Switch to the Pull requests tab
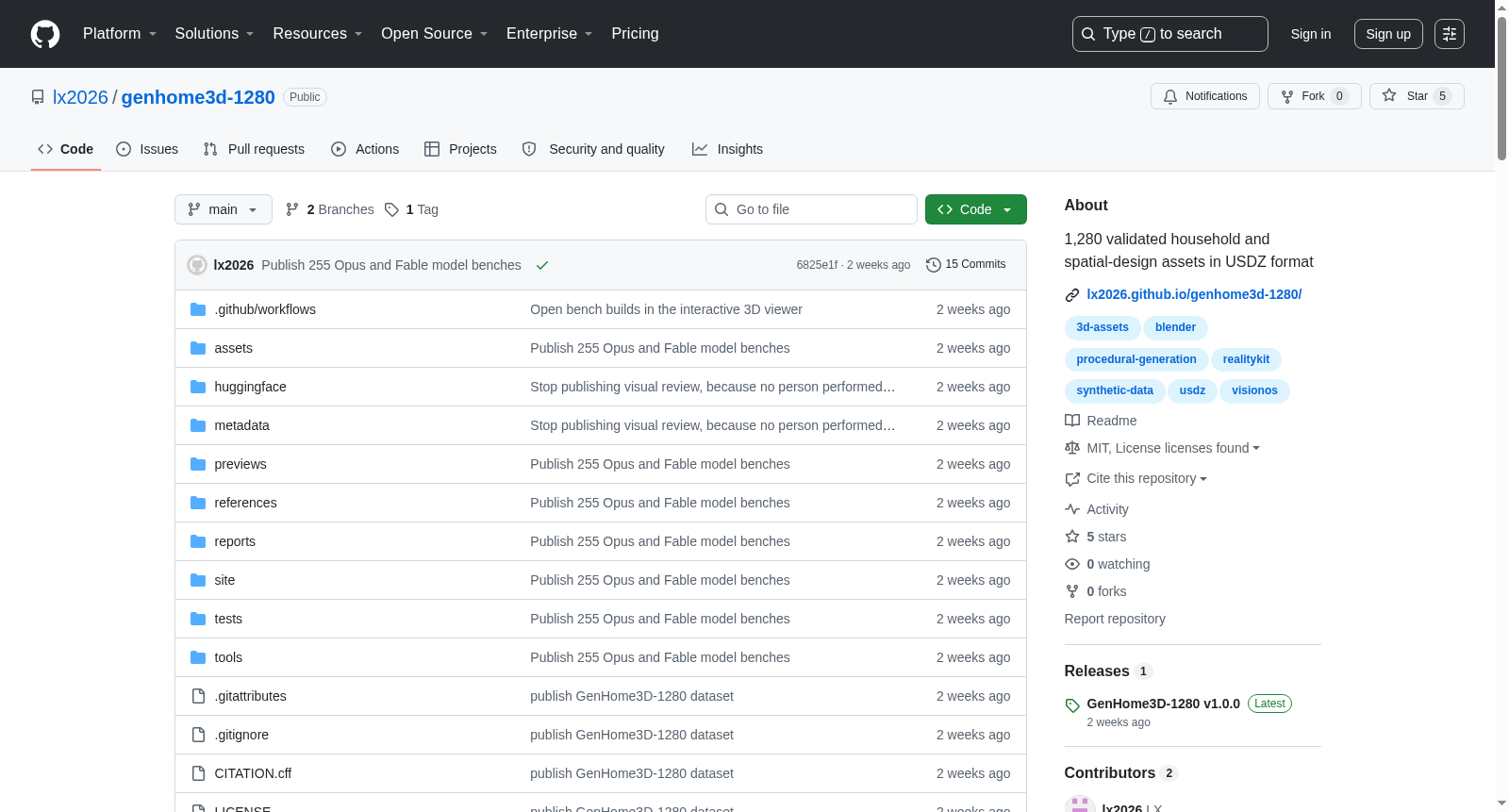The height and width of the screenshot is (812, 1509). (254, 149)
